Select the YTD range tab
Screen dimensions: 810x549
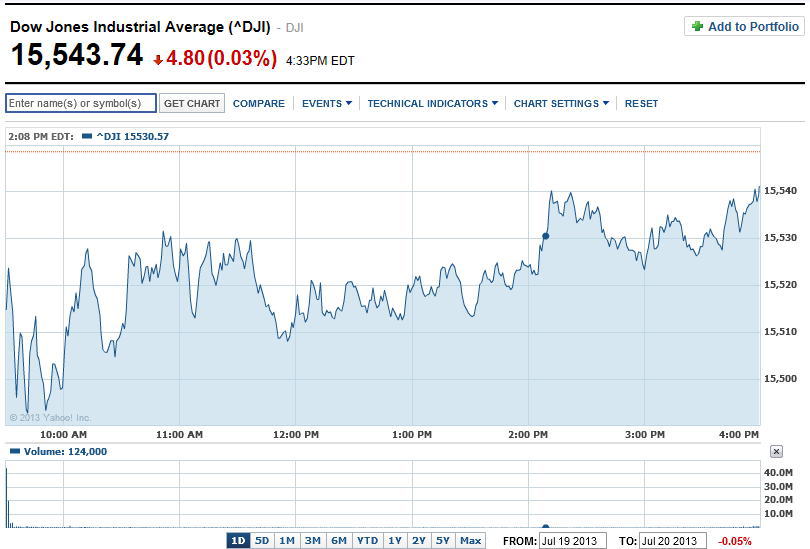(367, 541)
